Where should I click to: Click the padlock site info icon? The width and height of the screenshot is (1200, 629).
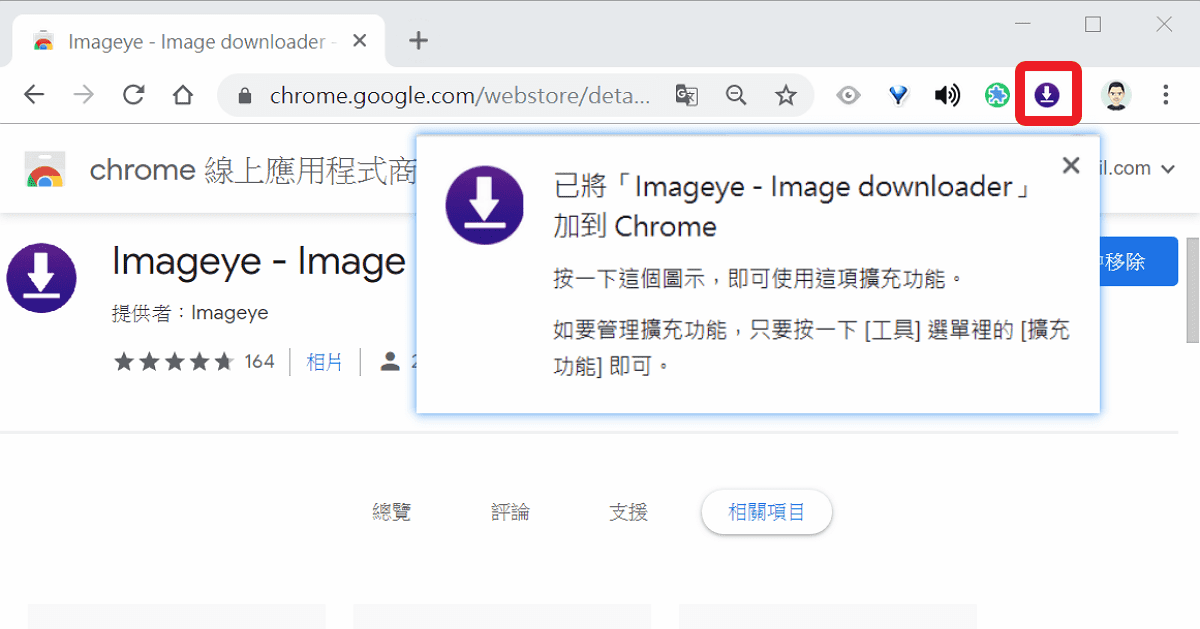[243, 96]
